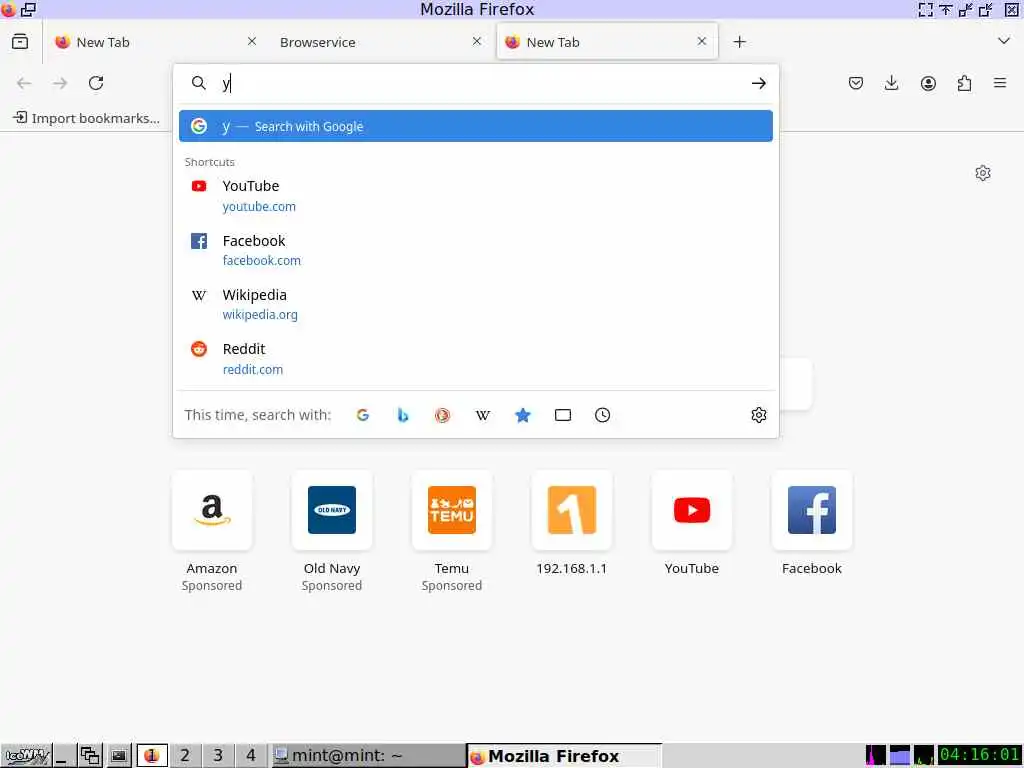The width and height of the screenshot is (1024, 768).
Task: Open the IceWM start menu button
Action: click(x=27, y=756)
